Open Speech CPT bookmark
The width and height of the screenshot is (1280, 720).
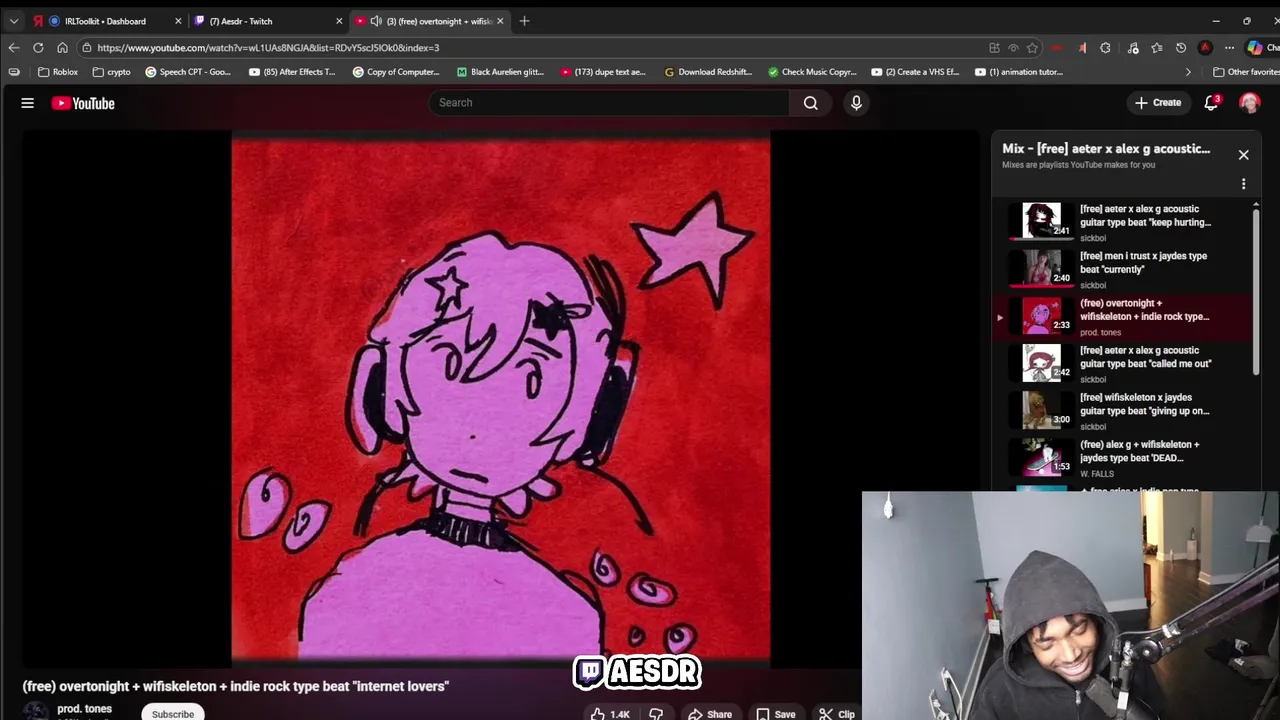[x=188, y=72]
